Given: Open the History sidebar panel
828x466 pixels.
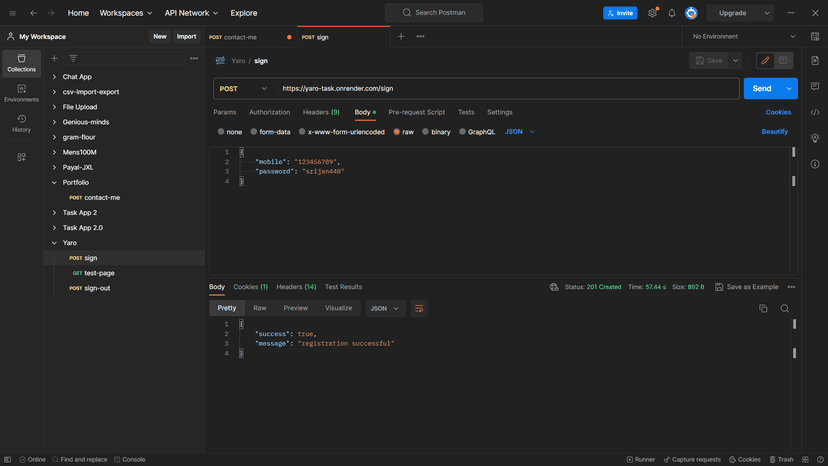Looking at the screenshot, I should pos(22,123).
